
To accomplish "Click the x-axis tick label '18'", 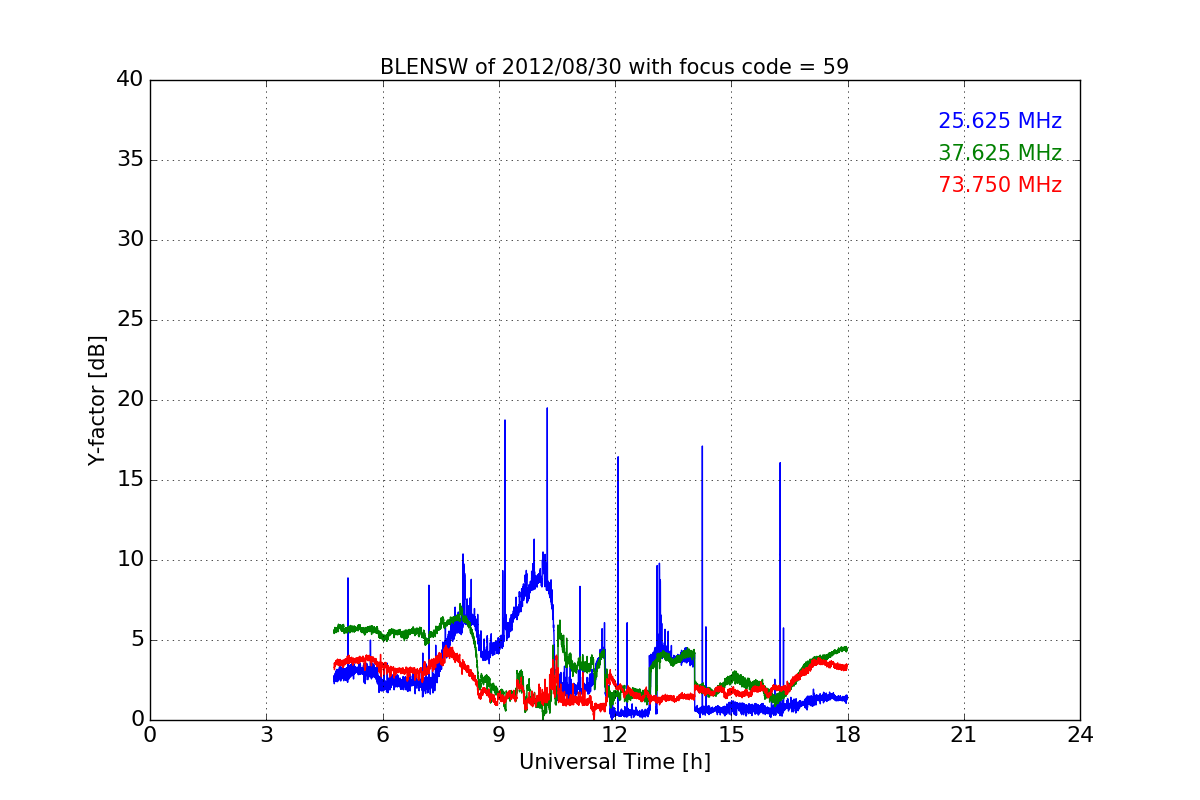I will coord(848,735).
